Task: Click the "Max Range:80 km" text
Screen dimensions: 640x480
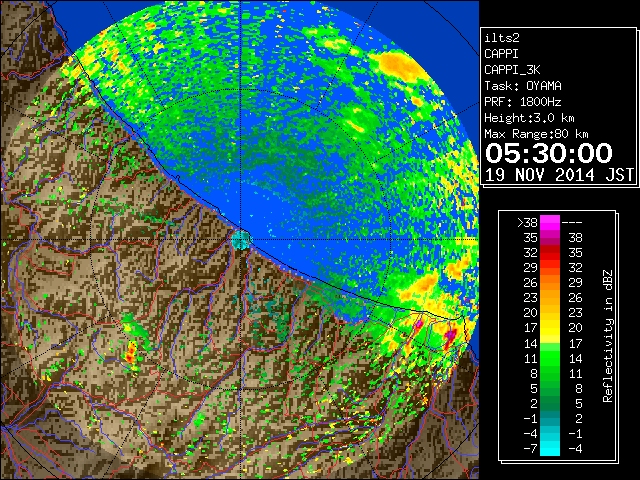Action: tap(536, 134)
